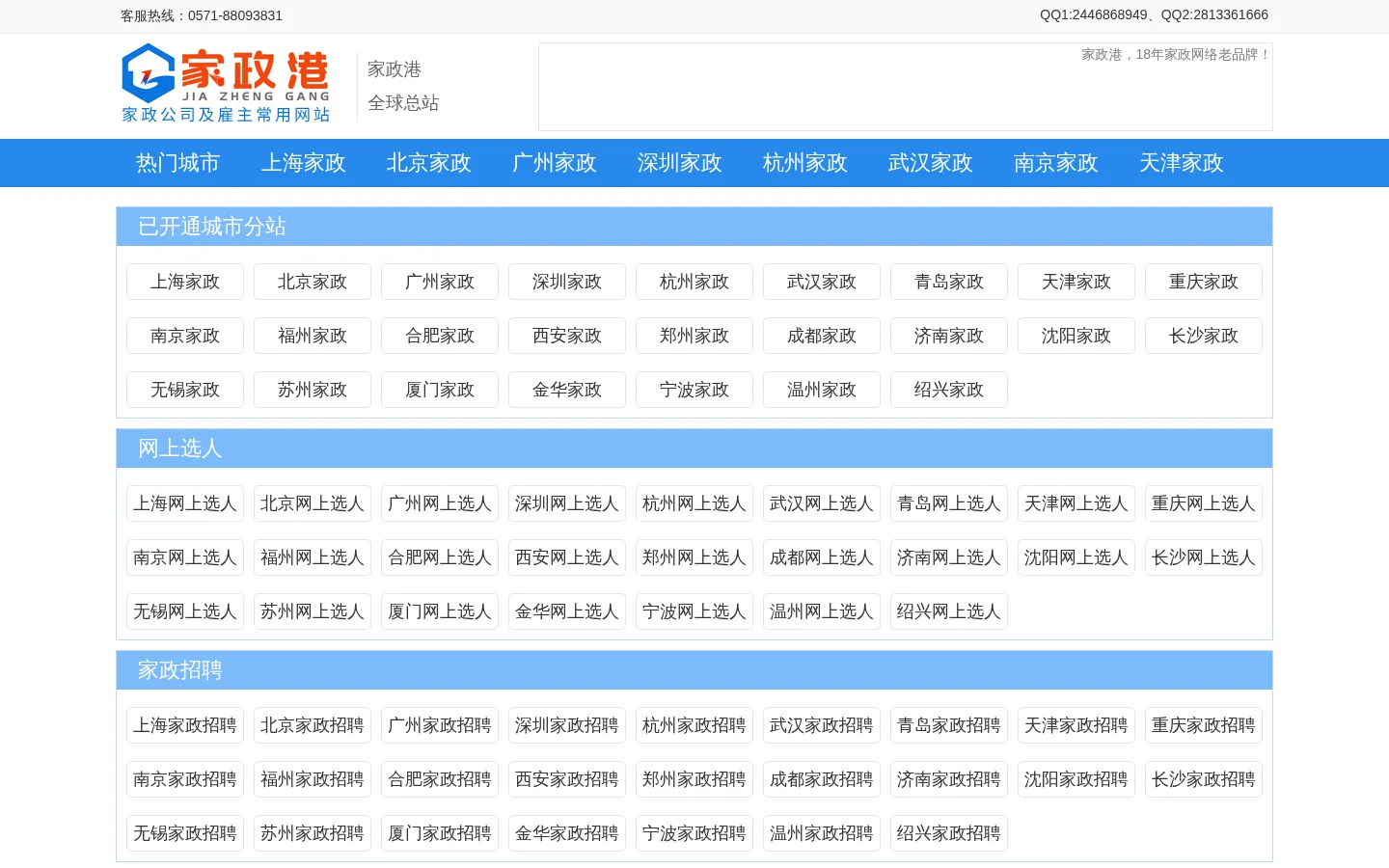Open 北京家政招聘 link
Image resolution: width=1389 pixels, height=868 pixels.
pos(313,725)
